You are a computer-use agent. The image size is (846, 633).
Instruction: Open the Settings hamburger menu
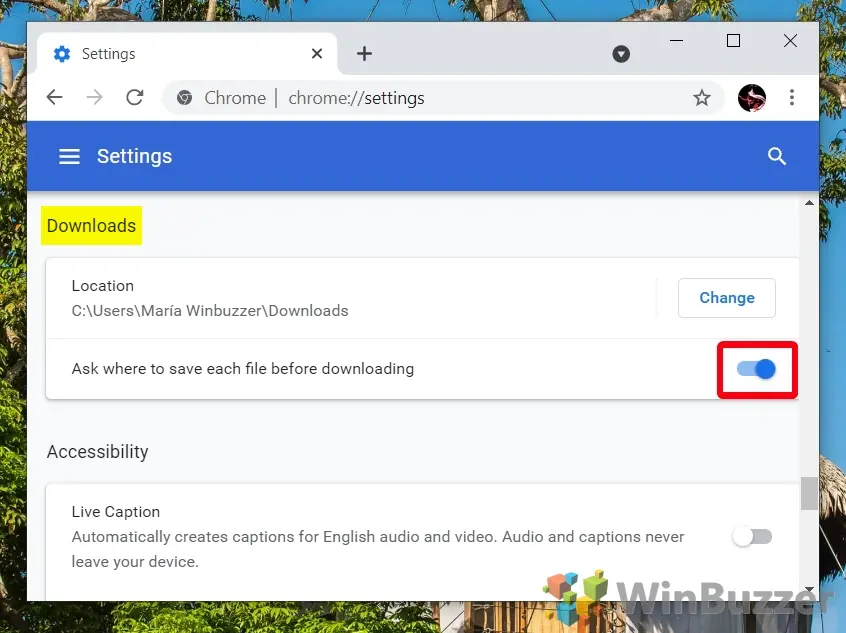click(69, 157)
